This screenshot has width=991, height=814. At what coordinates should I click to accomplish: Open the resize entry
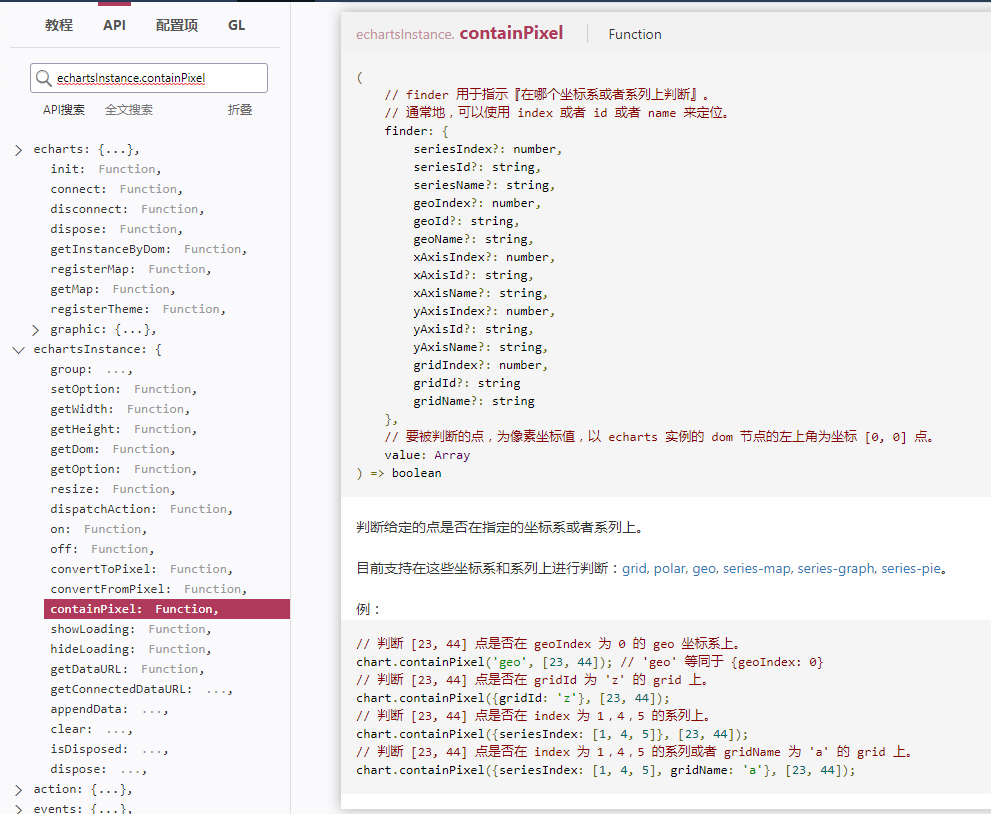click(112, 489)
